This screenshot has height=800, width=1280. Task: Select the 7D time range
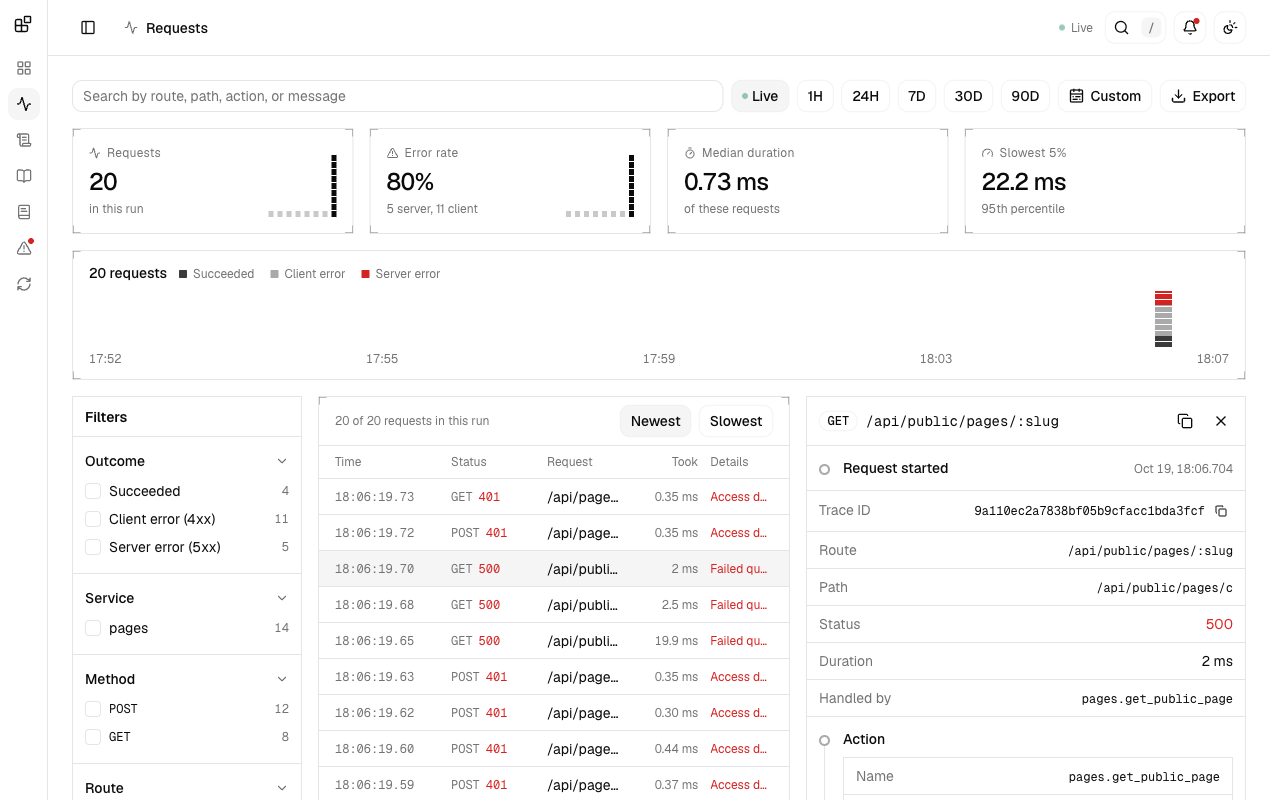[x=917, y=96]
